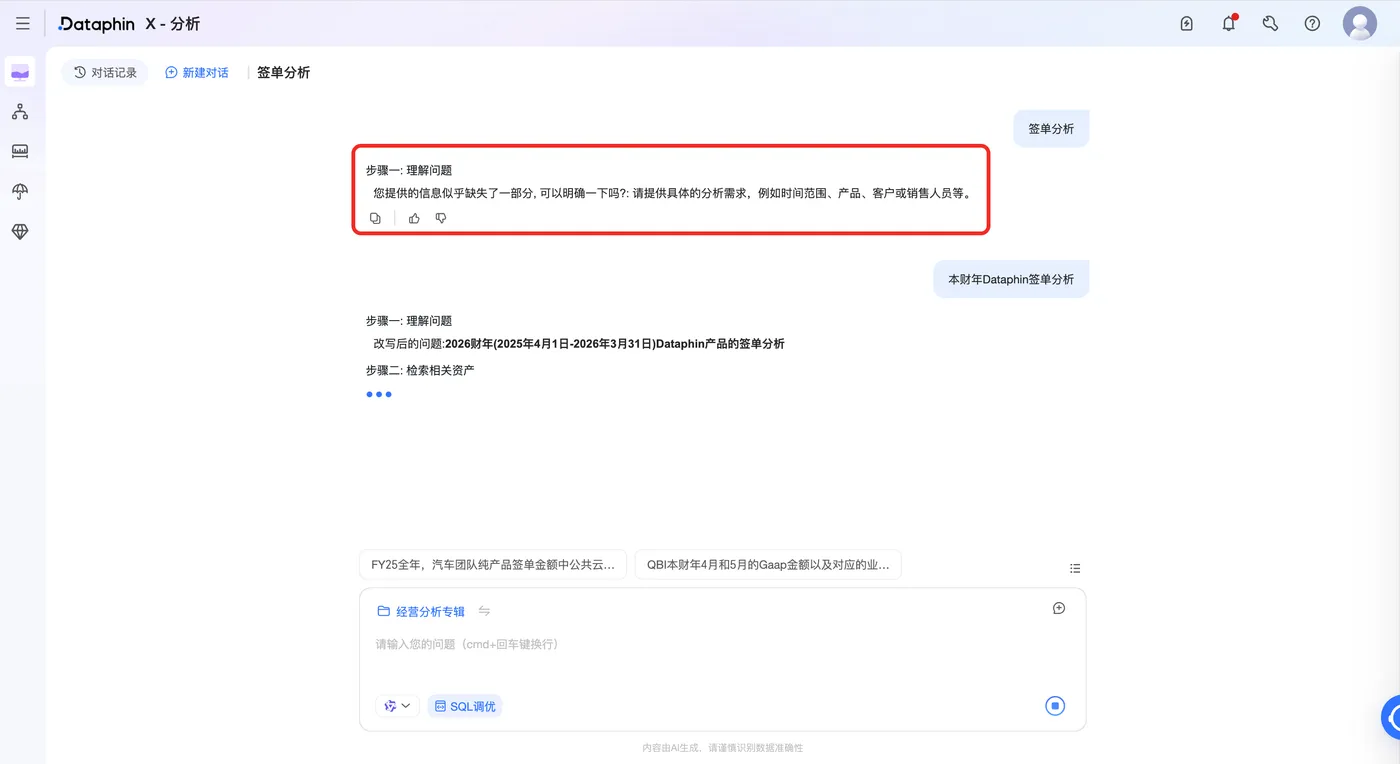Click the rewritten question text 2026财年
1400x764 pixels.
pyautogui.click(x=615, y=344)
